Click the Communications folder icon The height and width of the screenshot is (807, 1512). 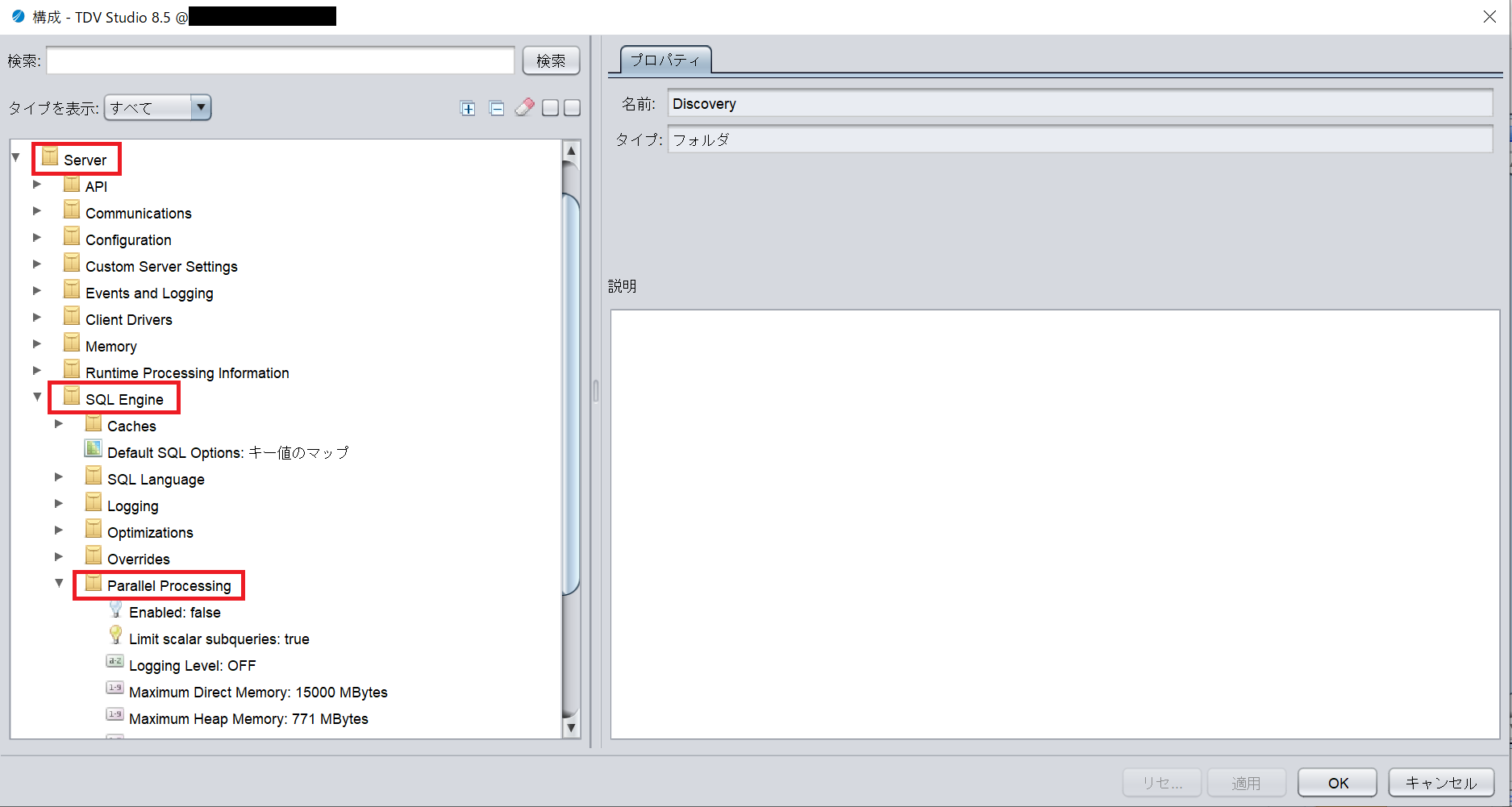72,210
